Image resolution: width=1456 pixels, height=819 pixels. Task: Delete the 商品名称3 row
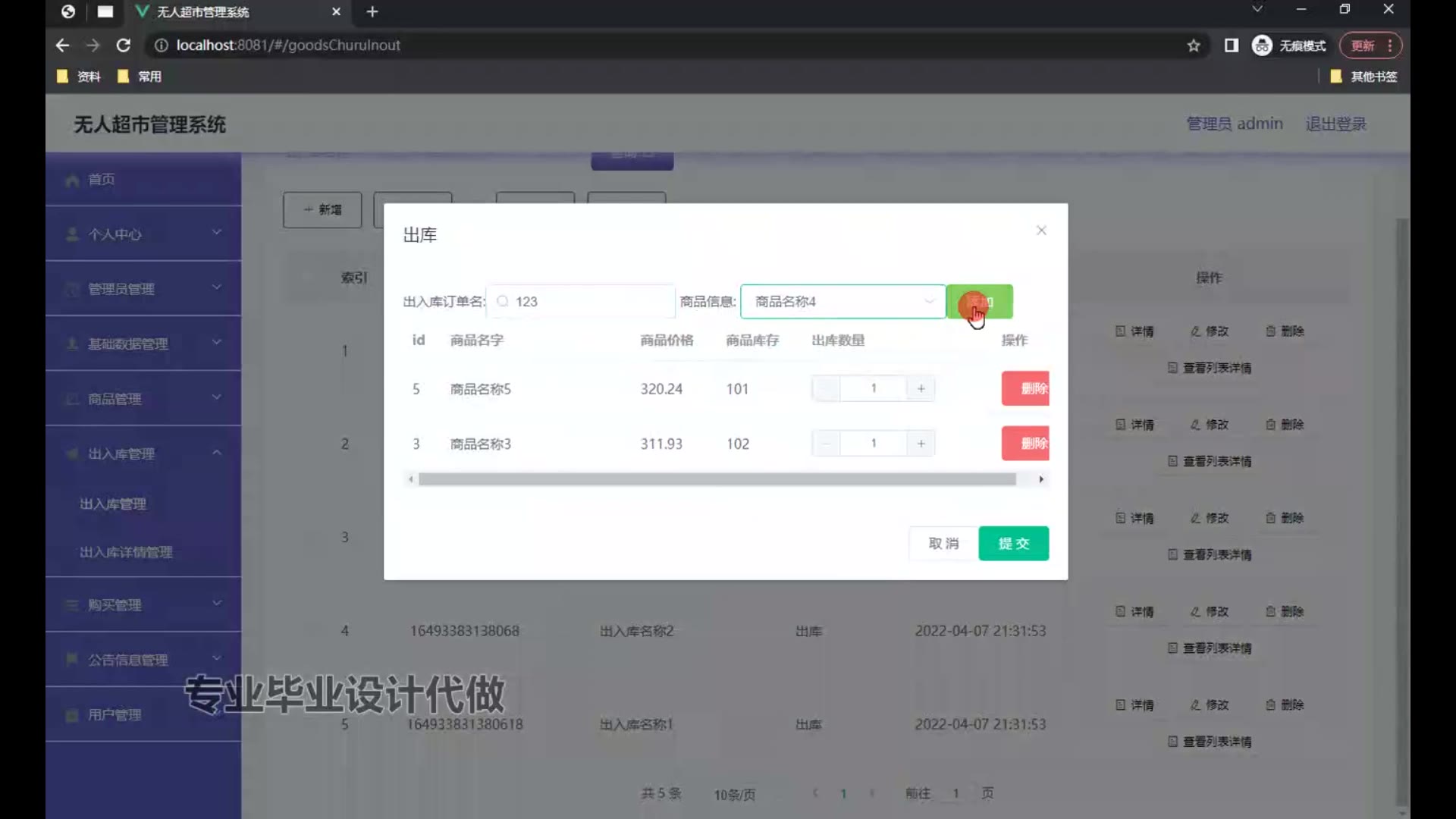1025,444
